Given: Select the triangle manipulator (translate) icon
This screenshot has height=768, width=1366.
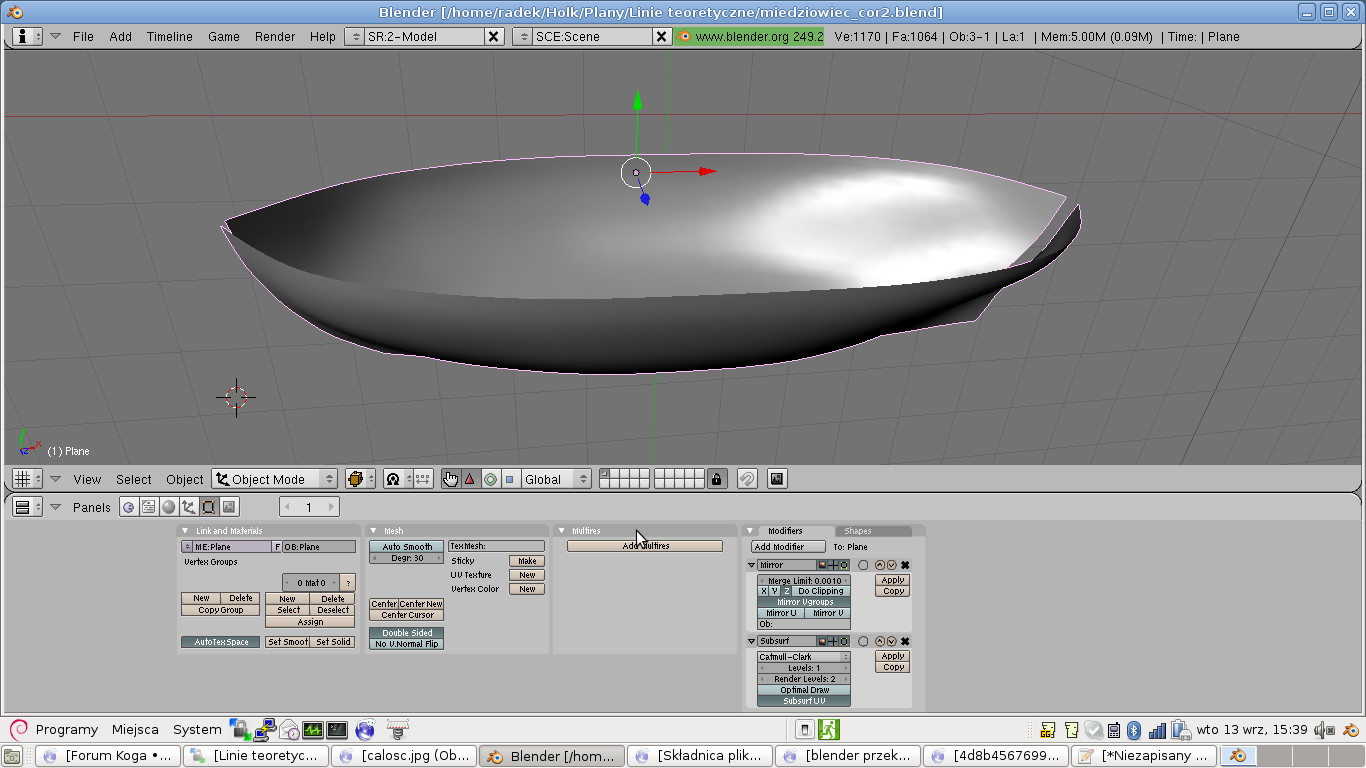Looking at the screenshot, I should [470, 479].
